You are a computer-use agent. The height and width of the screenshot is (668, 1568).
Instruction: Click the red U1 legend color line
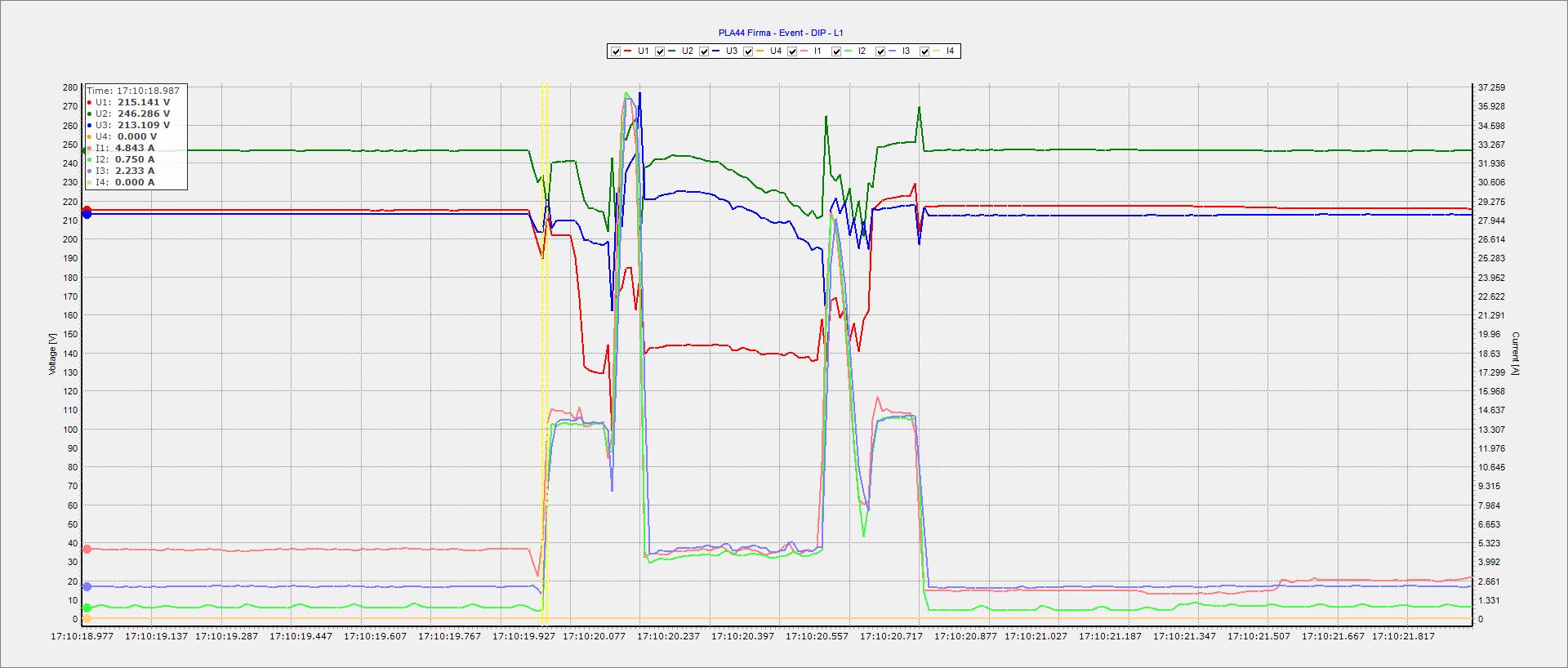[628, 51]
